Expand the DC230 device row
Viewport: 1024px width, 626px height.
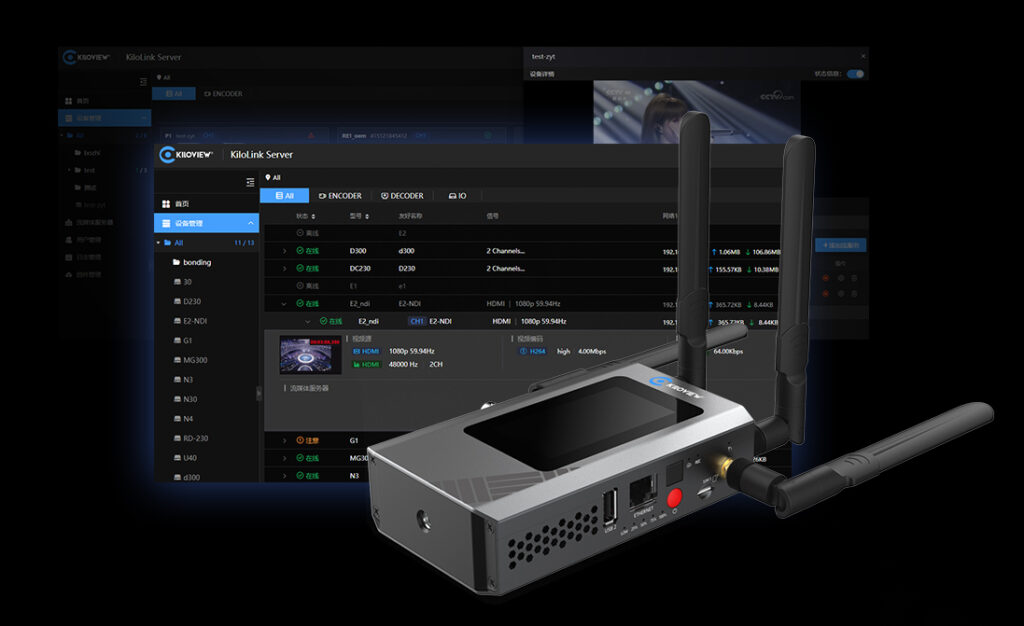click(284, 268)
